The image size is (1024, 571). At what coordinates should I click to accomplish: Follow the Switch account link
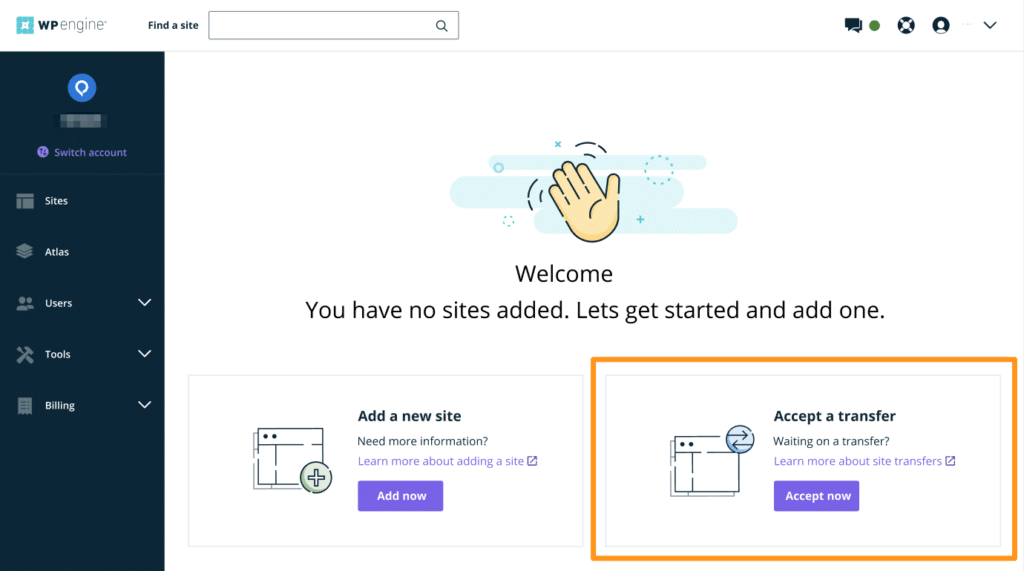[90, 152]
